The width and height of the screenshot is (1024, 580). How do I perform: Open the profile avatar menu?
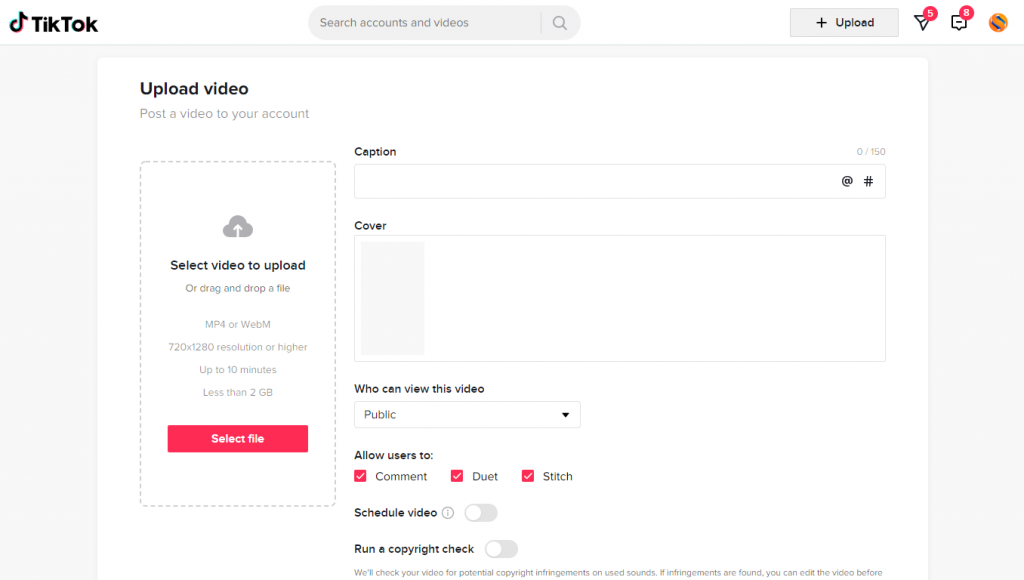coord(998,23)
